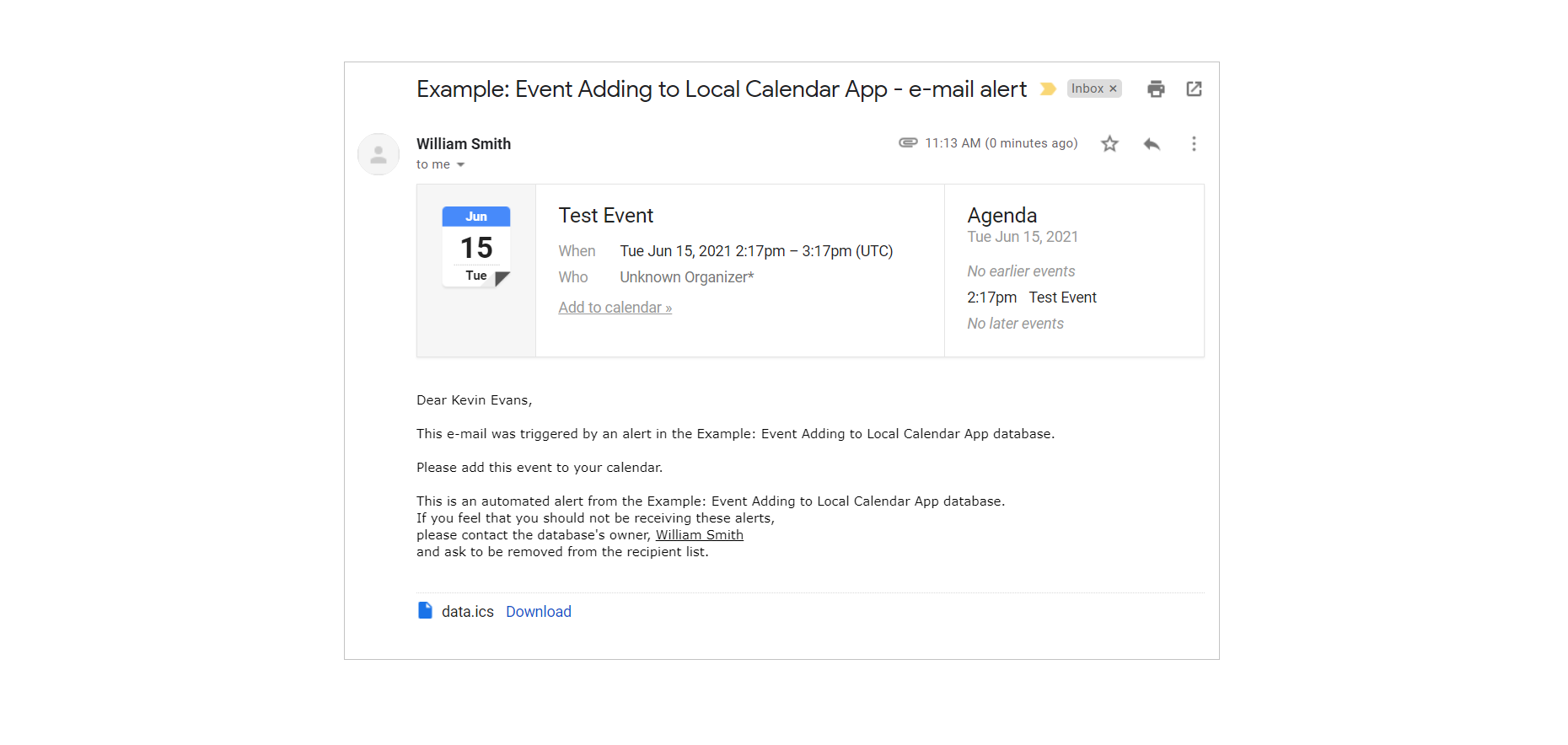Click the 'Dear Kevin Evans,' greeting
This screenshot has width=1568, height=745.
[x=475, y=400]
